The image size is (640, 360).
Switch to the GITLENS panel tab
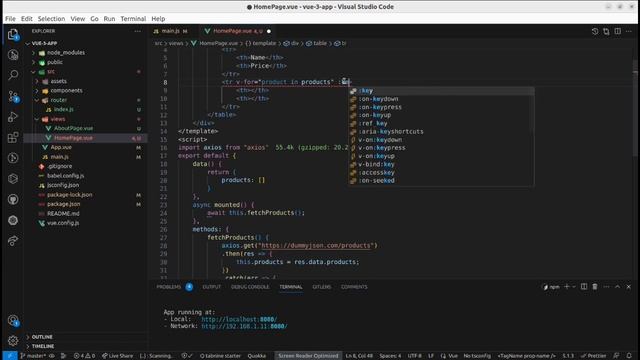(322, 287)
